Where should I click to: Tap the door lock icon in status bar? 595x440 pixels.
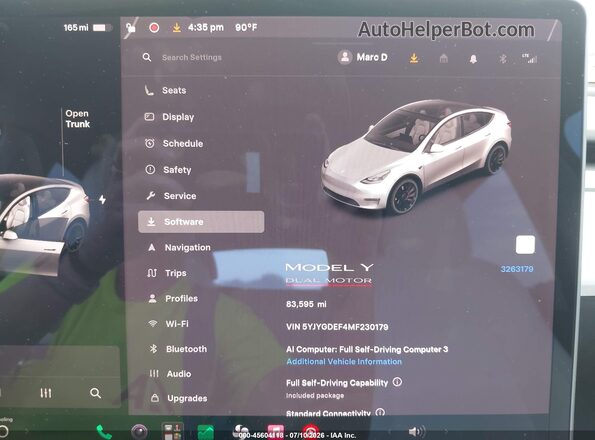click(131, 28)
